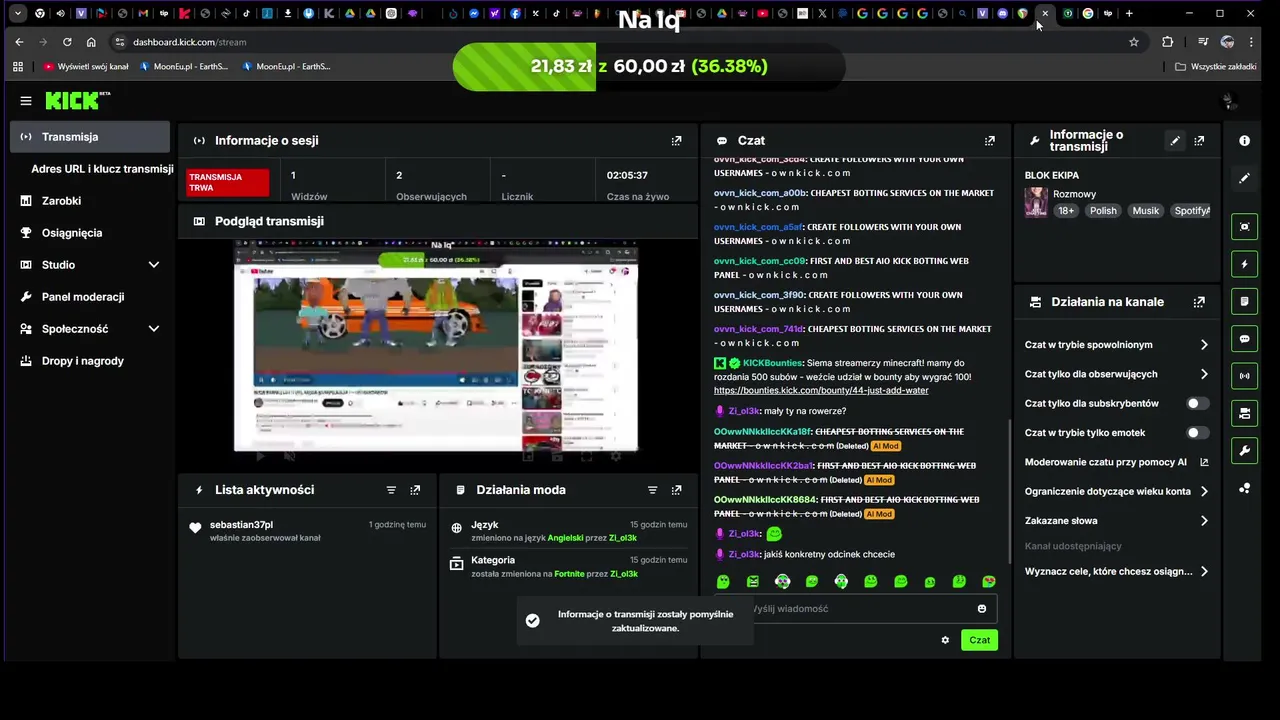Toggle the broadcast signal icon in right toolbar
The width and height of the screenshot is (1280, 720).
[1244, 376]
